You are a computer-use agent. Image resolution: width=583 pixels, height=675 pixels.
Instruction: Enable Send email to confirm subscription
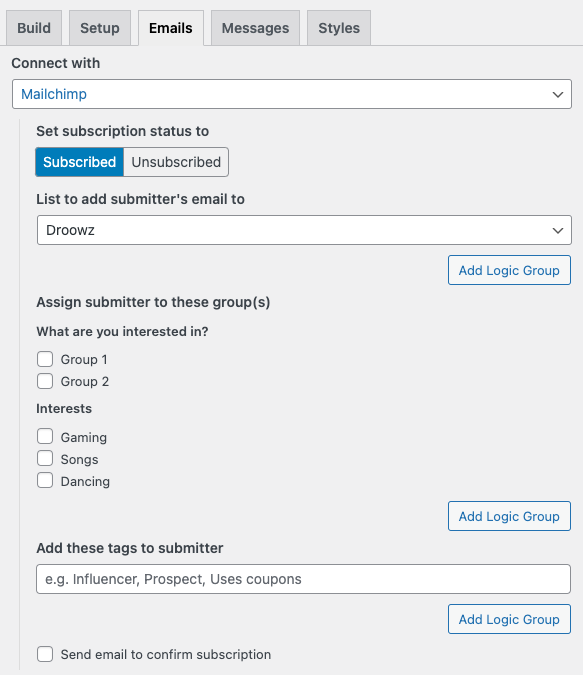pos(45,654)
